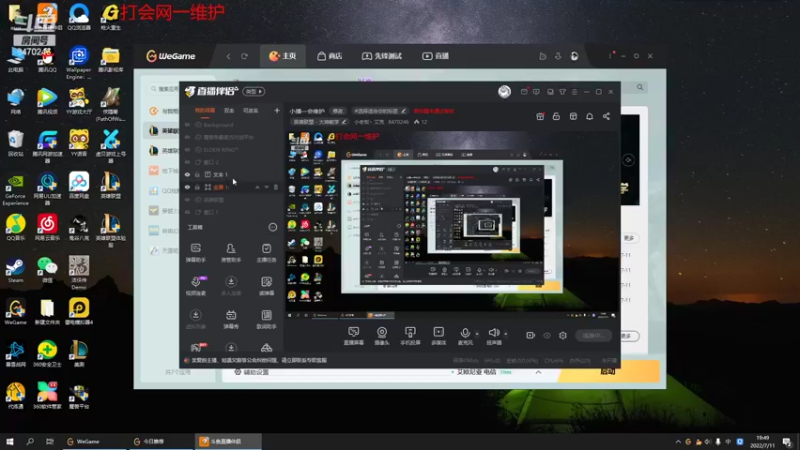
Task: Move the 全屏 1 layer up
Action: point(257,187)
